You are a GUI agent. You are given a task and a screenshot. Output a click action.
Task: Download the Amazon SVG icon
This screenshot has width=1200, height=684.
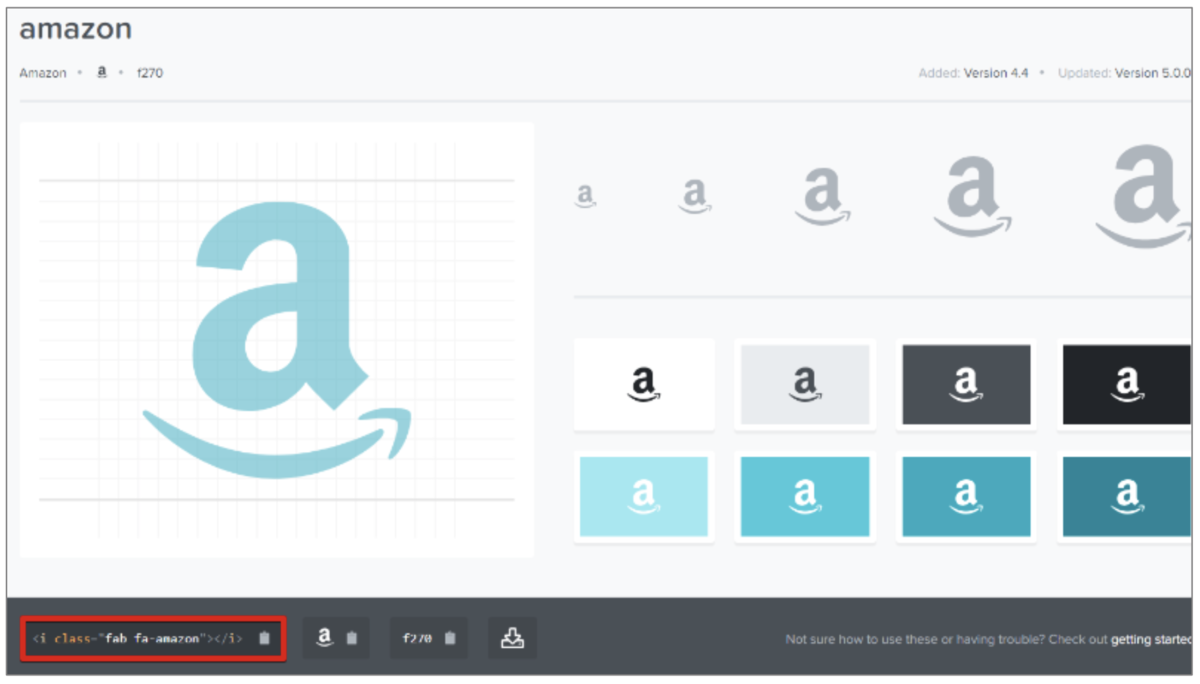click(512, 638)
